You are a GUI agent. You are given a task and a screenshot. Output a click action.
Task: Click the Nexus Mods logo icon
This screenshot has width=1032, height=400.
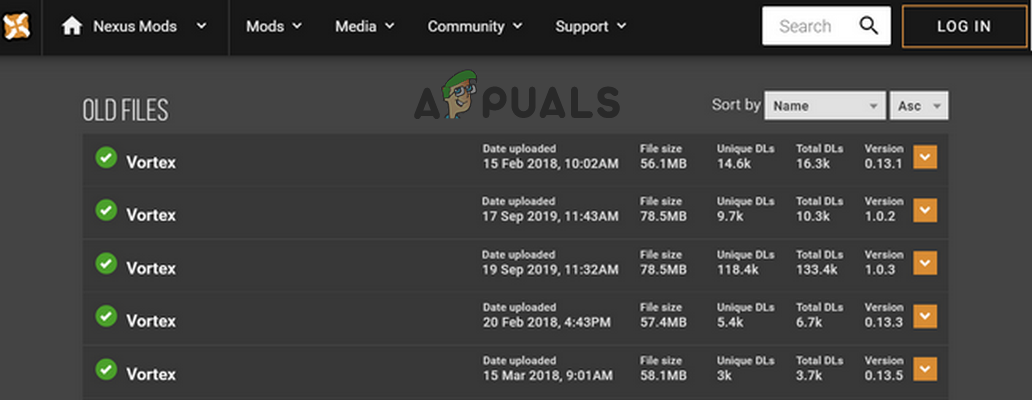15,27
